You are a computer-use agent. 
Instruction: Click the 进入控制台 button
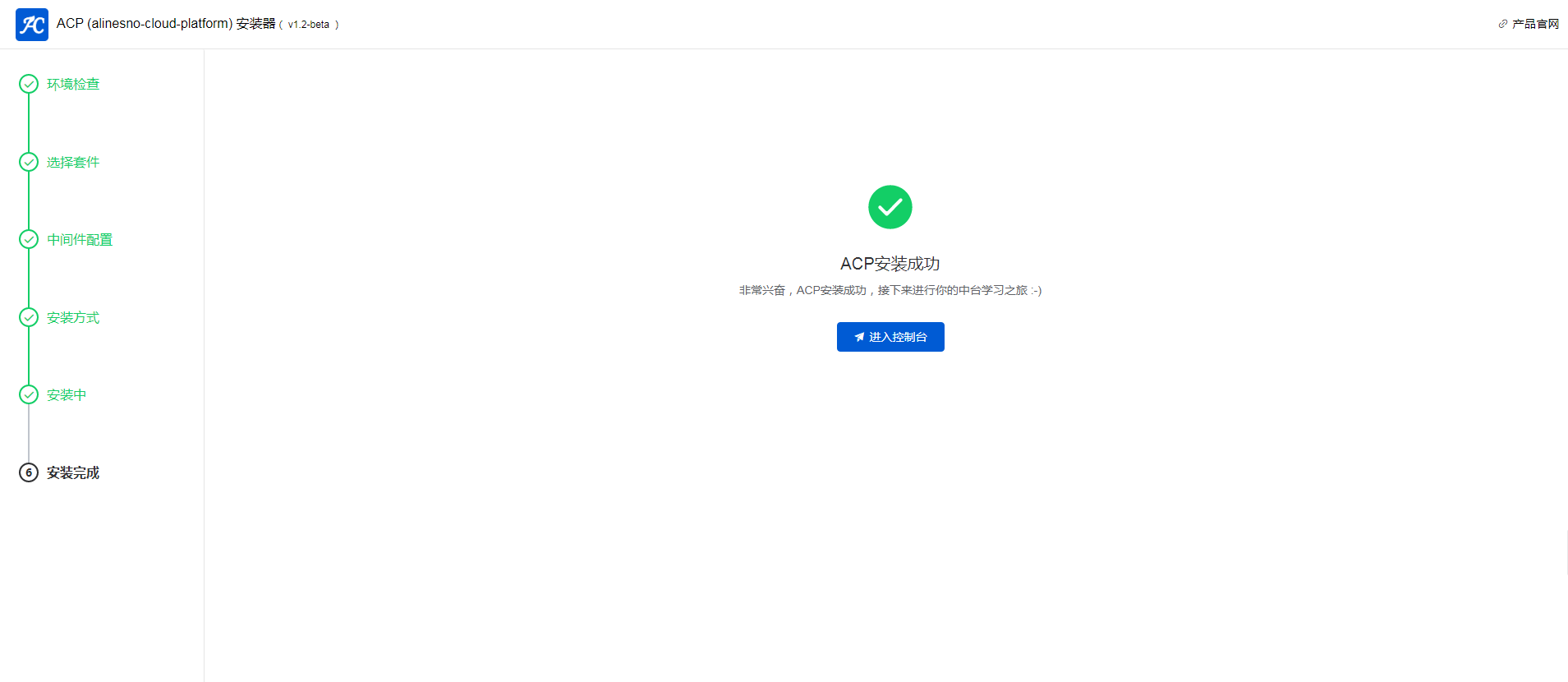[890, 337]
